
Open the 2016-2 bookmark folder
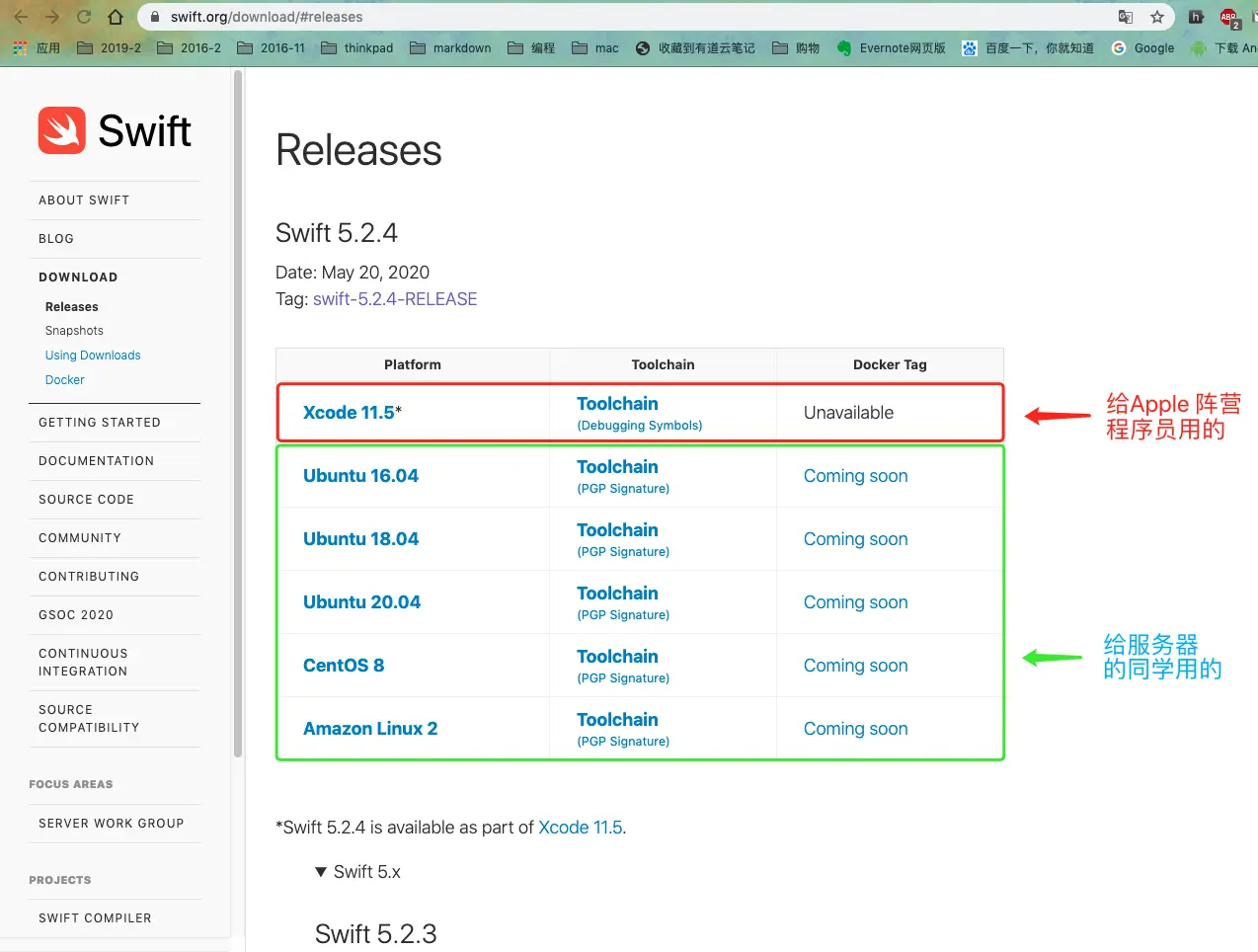coord(189,47)
